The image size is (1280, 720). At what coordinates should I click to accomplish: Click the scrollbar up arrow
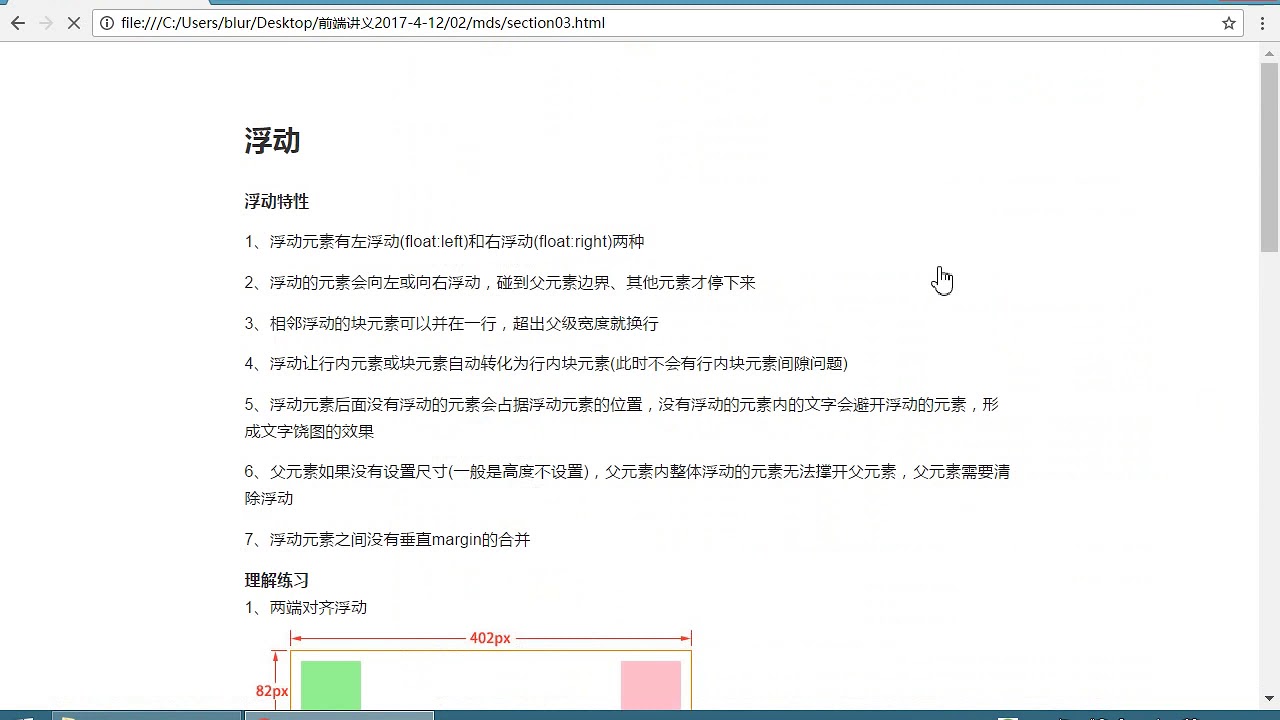(1270, 53)
